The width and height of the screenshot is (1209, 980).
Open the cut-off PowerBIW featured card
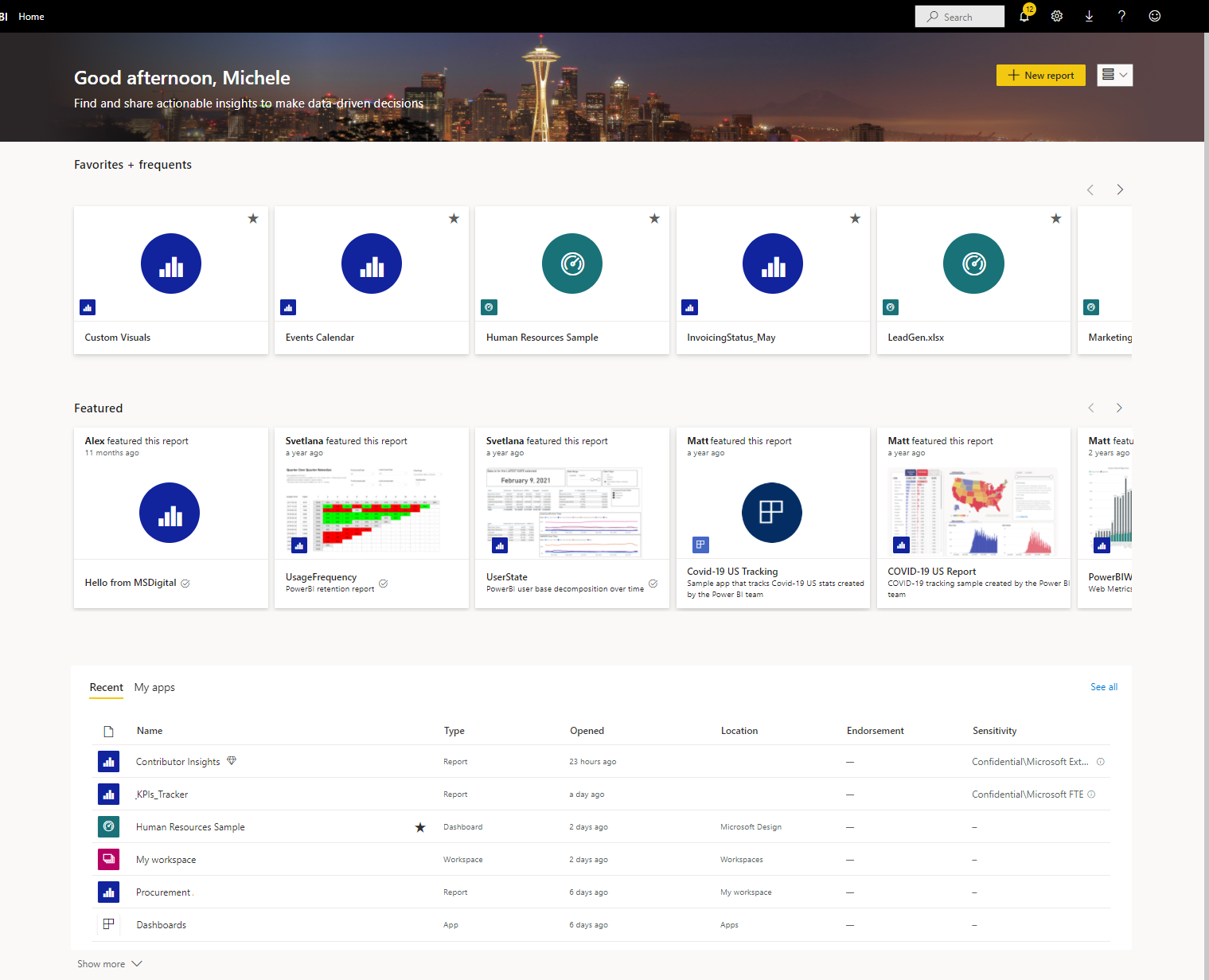[1105, 518]
